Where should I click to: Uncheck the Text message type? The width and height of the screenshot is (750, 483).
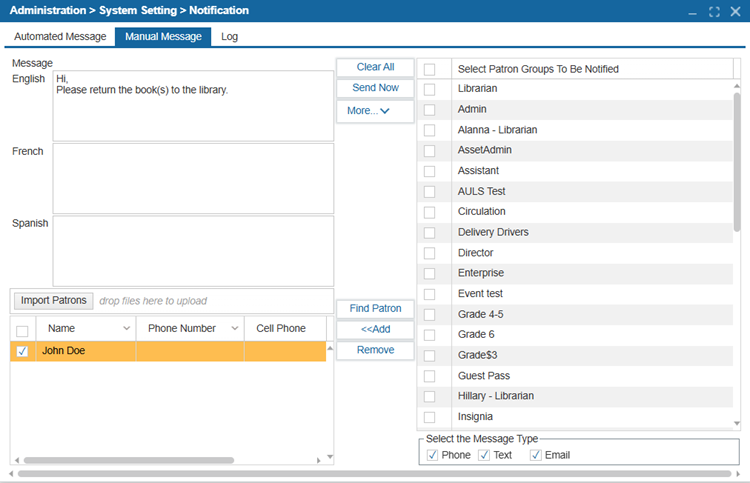click(x=484, y=455)
